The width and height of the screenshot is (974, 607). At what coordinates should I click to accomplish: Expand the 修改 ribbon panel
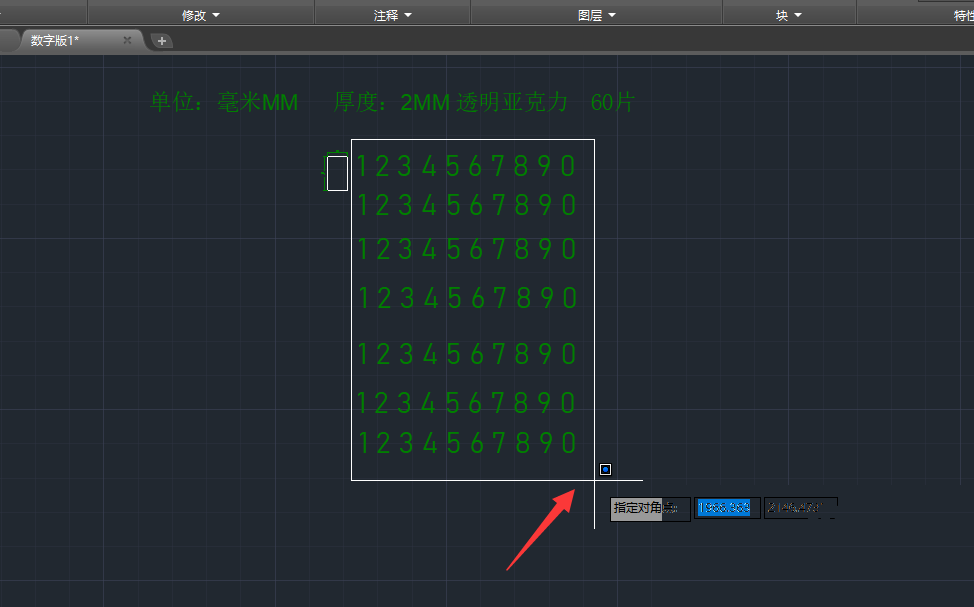point(201,15)
